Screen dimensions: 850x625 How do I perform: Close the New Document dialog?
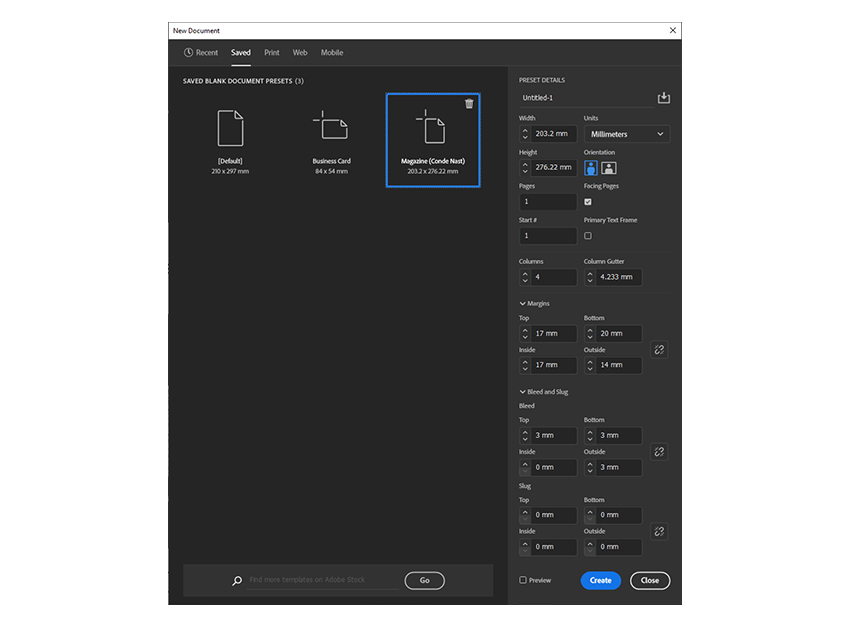pyautogui.click(x=673, y=30)
